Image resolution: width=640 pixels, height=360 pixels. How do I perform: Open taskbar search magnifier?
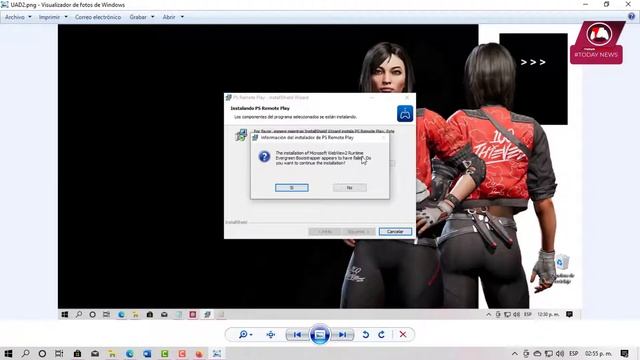[25, 353]
